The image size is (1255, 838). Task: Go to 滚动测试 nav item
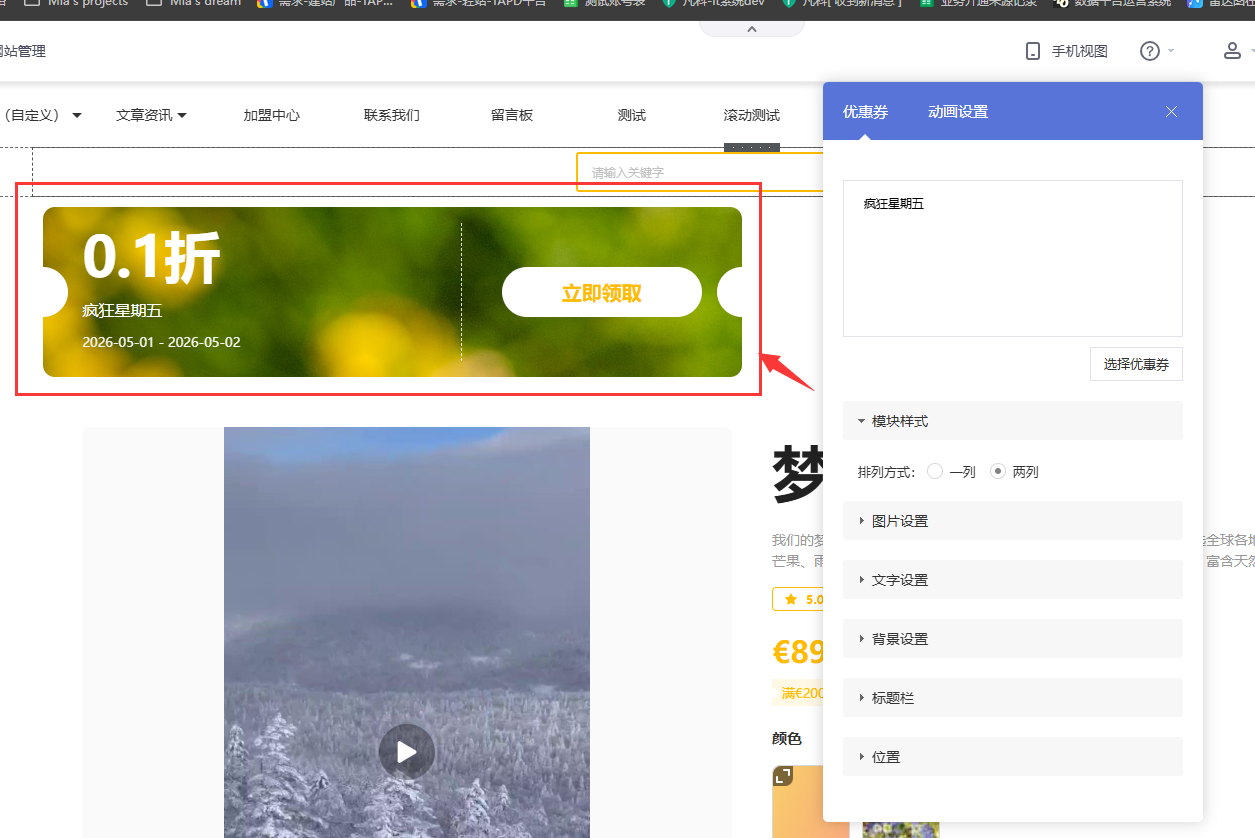pyautogui.click(x=752, y=115)
